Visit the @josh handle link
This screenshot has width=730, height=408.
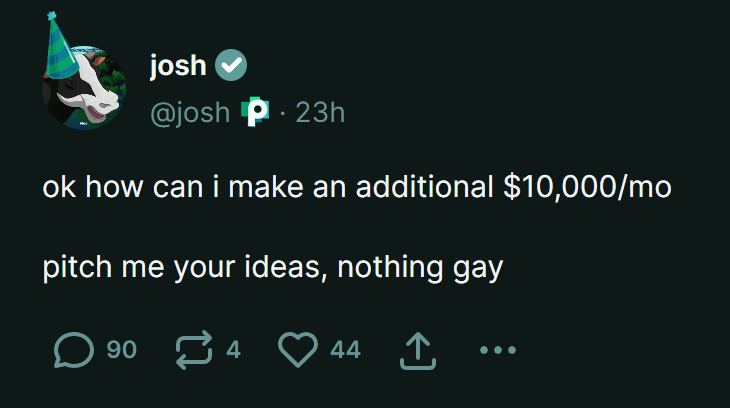click(x=189, y=113)
